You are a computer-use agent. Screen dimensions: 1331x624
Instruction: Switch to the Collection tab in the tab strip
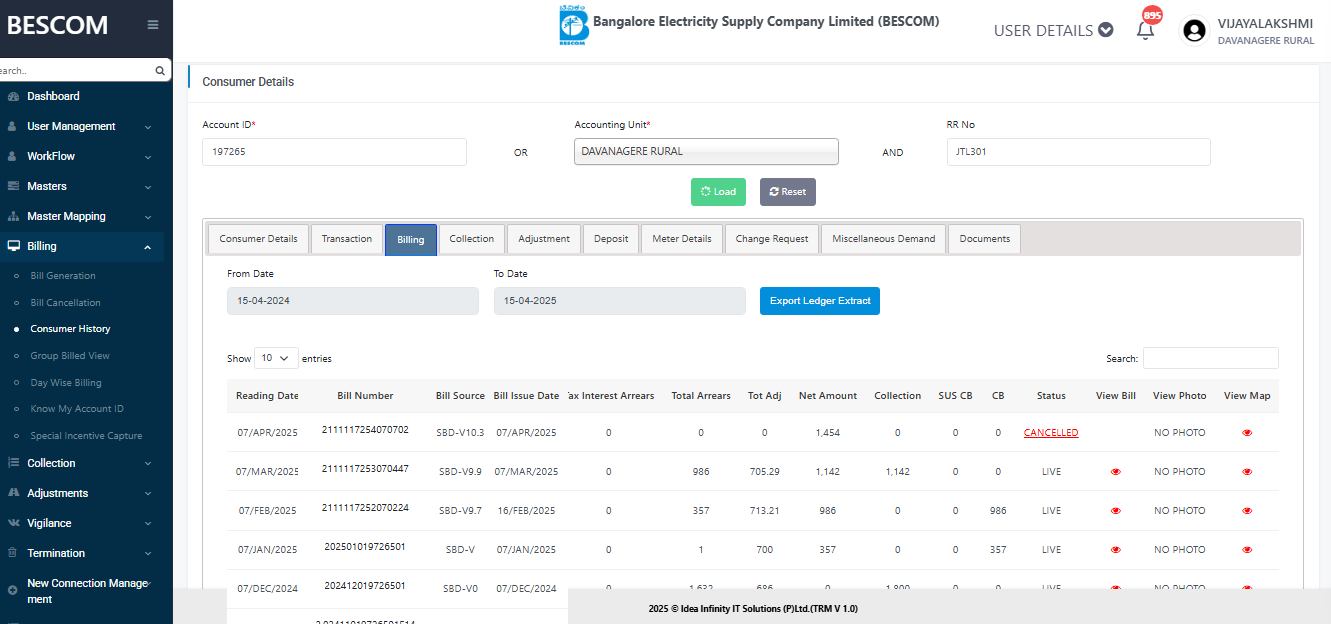coord(472,239)
